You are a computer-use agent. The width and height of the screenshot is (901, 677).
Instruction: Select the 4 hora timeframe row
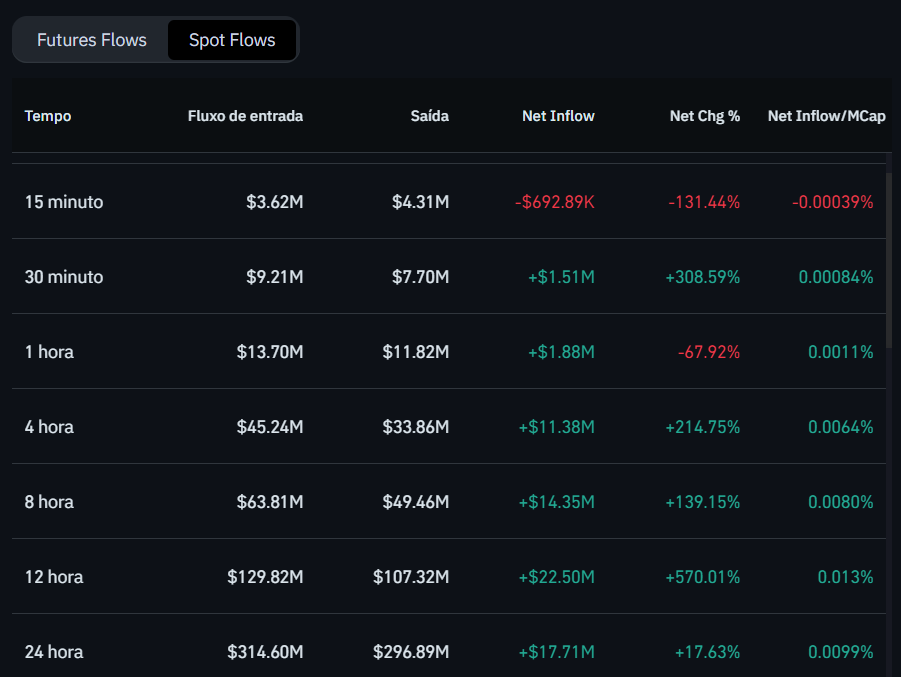[49, 427]
